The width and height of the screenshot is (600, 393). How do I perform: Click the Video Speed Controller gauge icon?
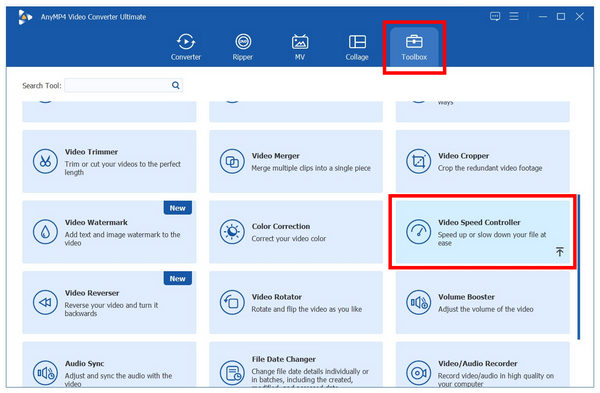pyautogui.click(x=418, y=232)
